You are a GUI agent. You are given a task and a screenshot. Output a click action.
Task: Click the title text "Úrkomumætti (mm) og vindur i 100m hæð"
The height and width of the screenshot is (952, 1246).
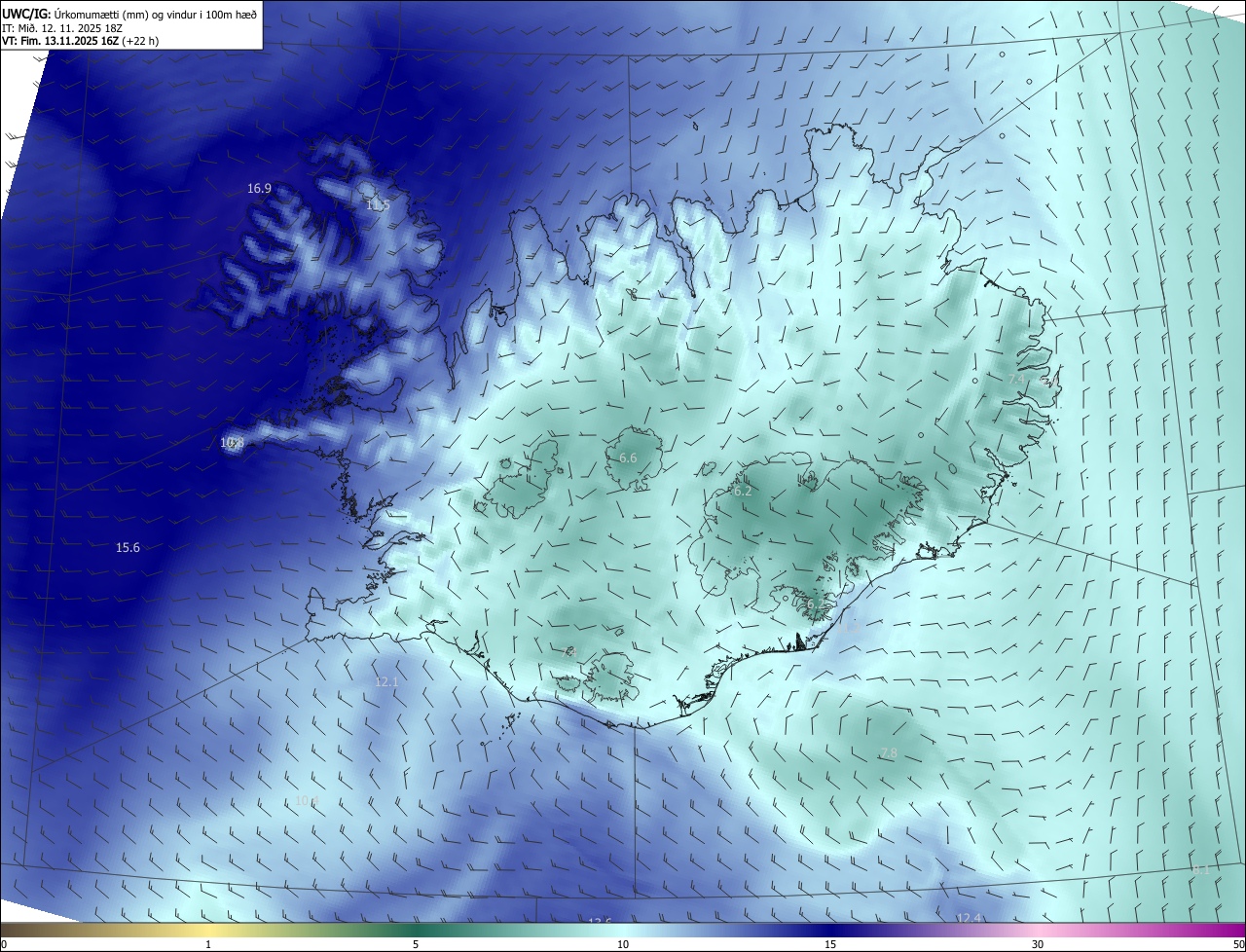(x=156, y=15)
